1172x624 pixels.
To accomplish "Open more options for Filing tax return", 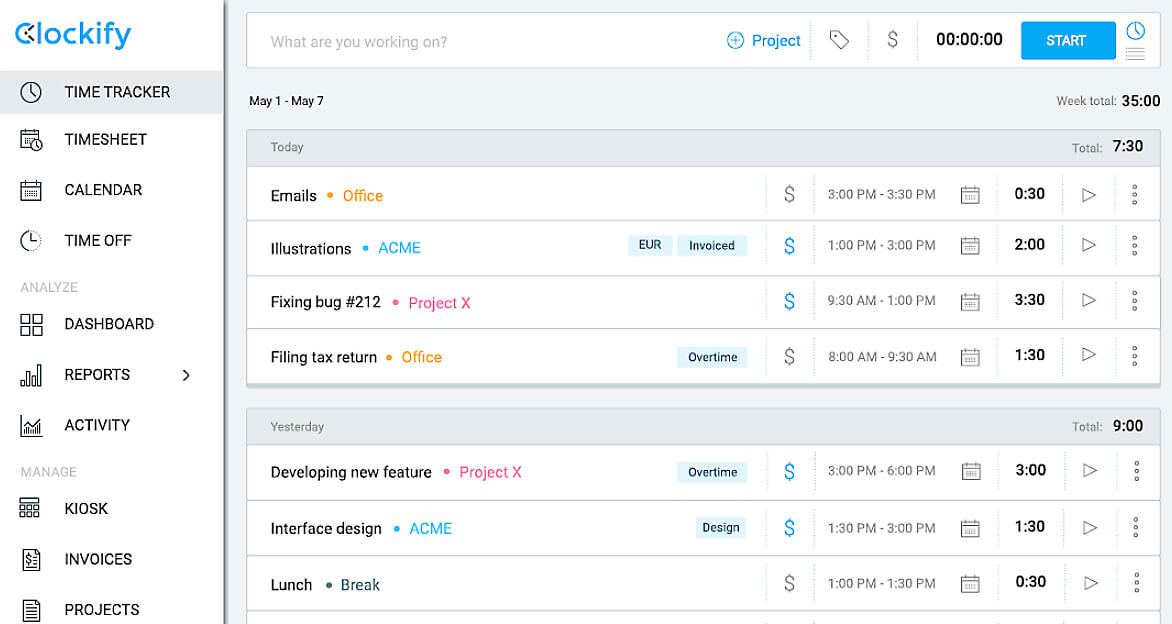I will (1134, 355).
